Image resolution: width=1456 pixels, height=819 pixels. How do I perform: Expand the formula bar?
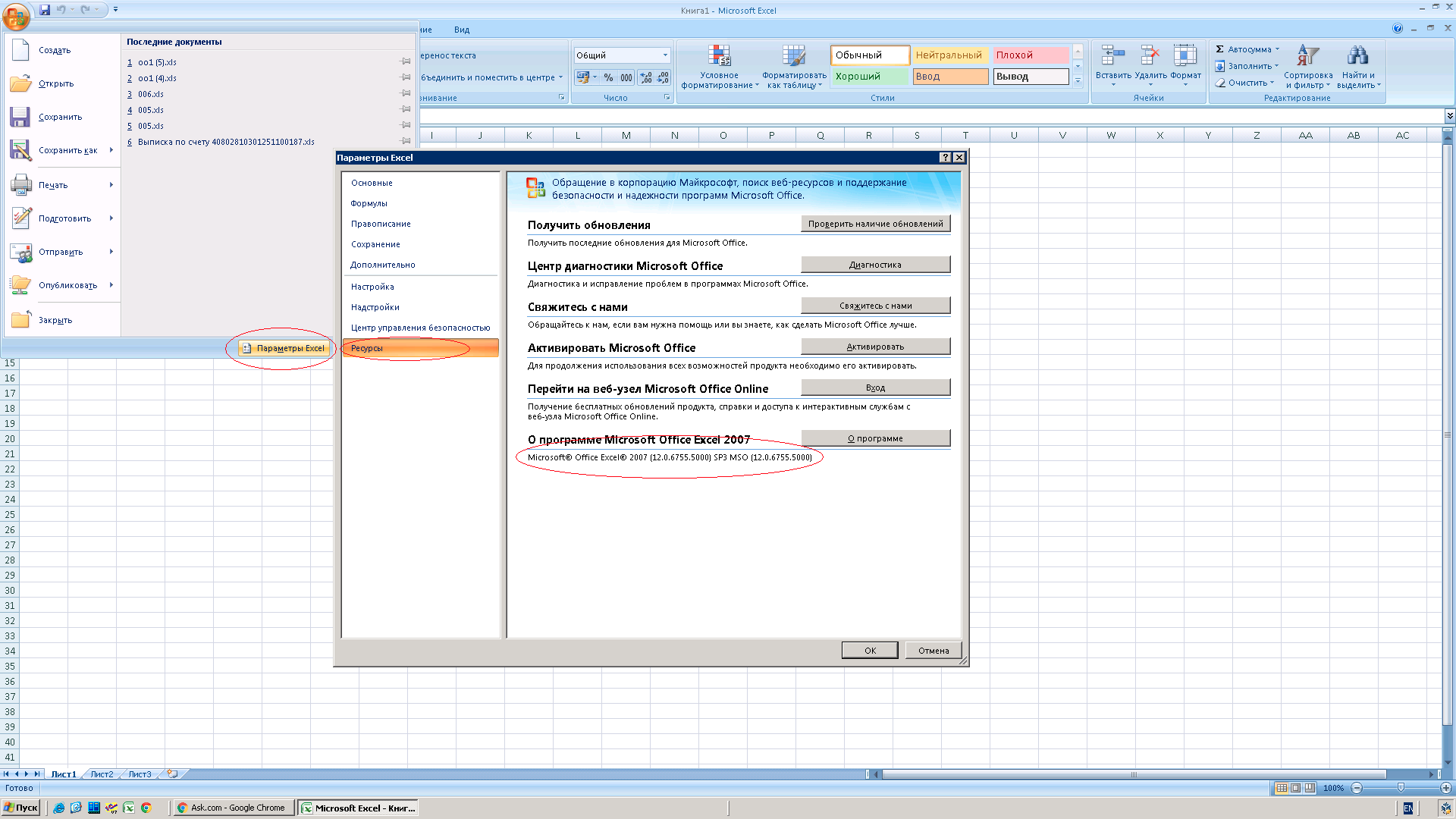pos(1450,116)
